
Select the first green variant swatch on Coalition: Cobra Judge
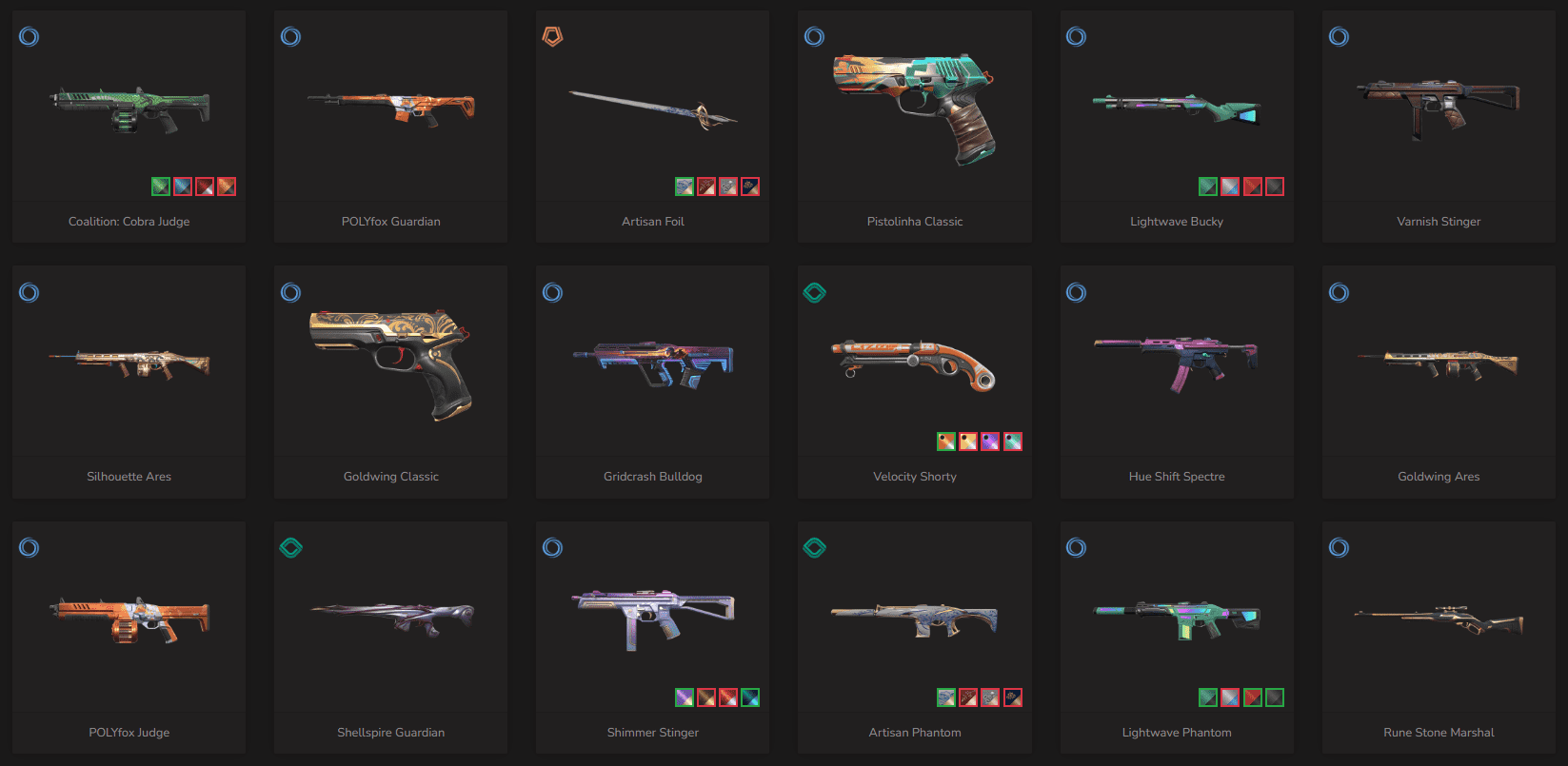[x=160, y=187]
